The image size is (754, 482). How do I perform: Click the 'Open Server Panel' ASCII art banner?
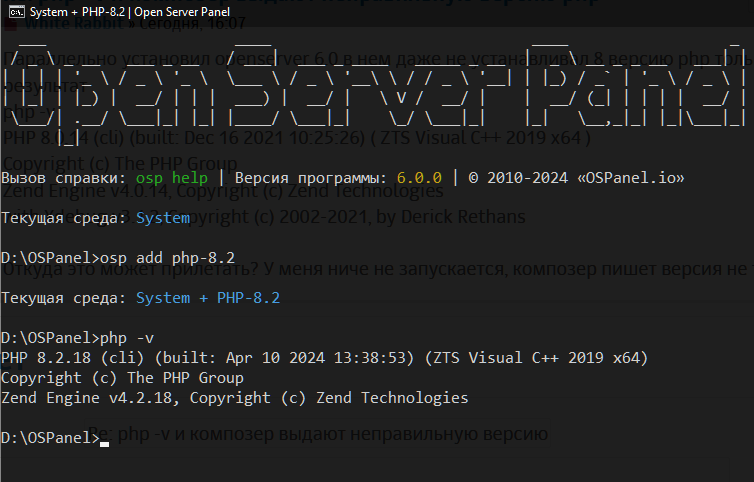(375, 94)
